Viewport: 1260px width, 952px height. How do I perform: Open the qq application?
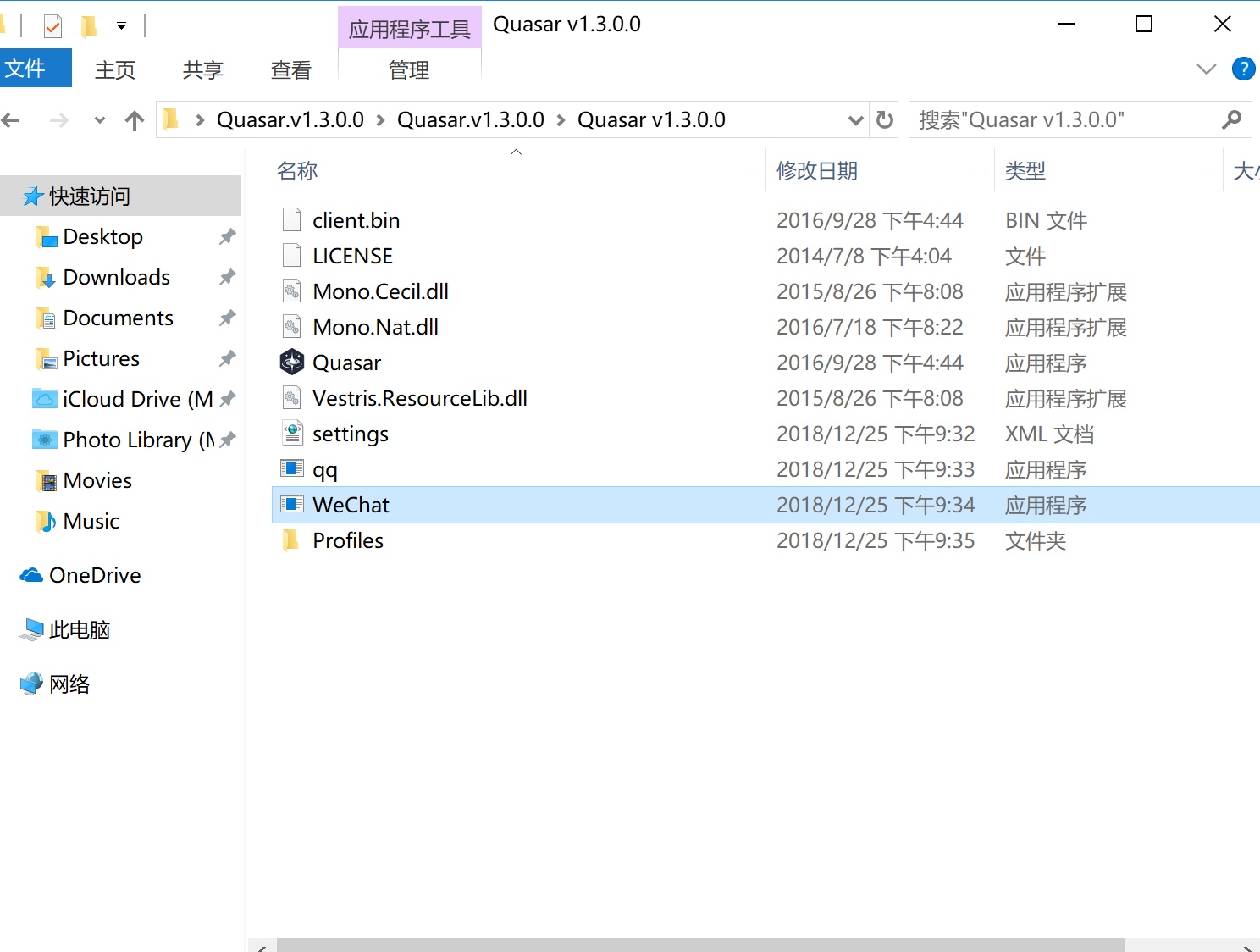coord(324,468)
